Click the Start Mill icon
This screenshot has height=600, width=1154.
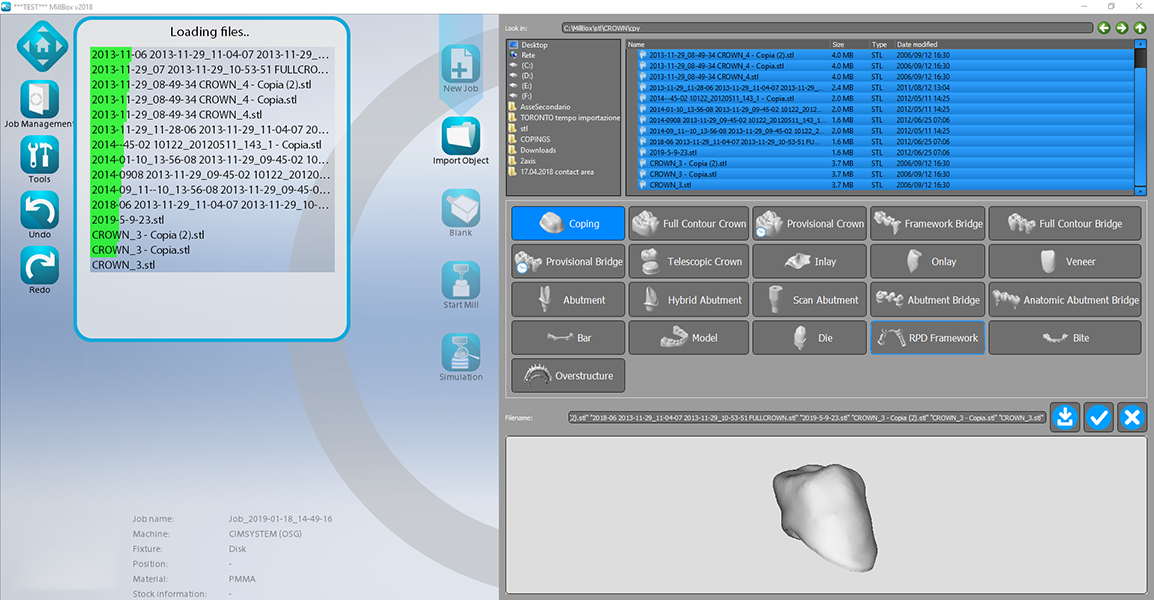tap(461, 280)
